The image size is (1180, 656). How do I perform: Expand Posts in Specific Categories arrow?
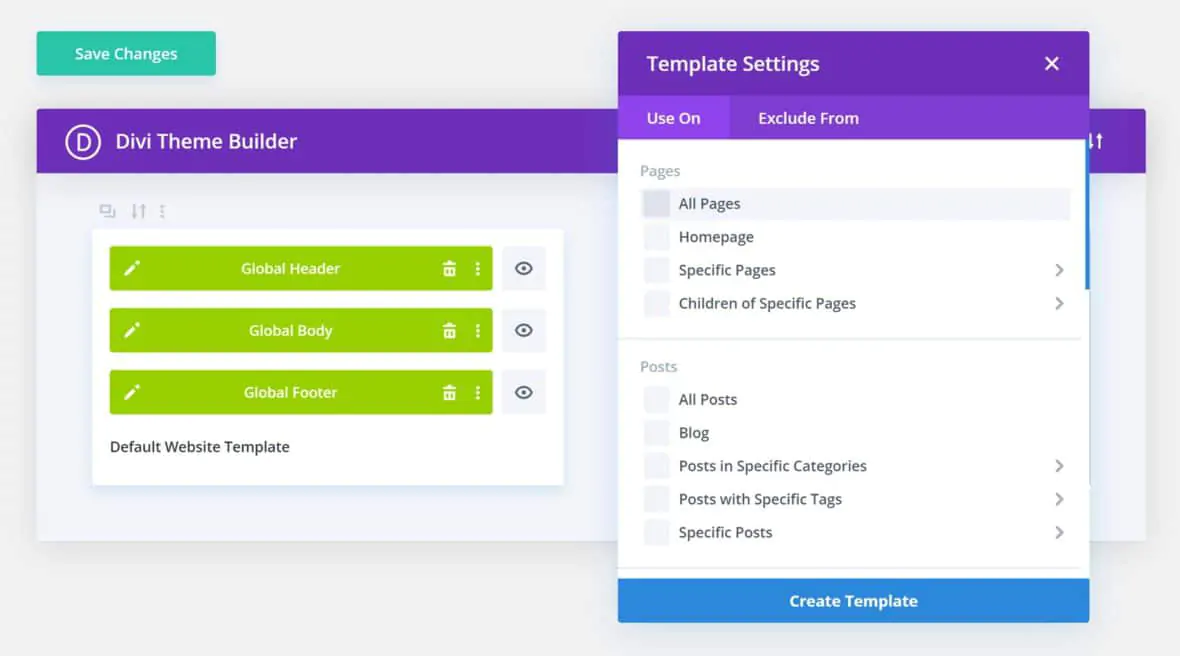1059,466
